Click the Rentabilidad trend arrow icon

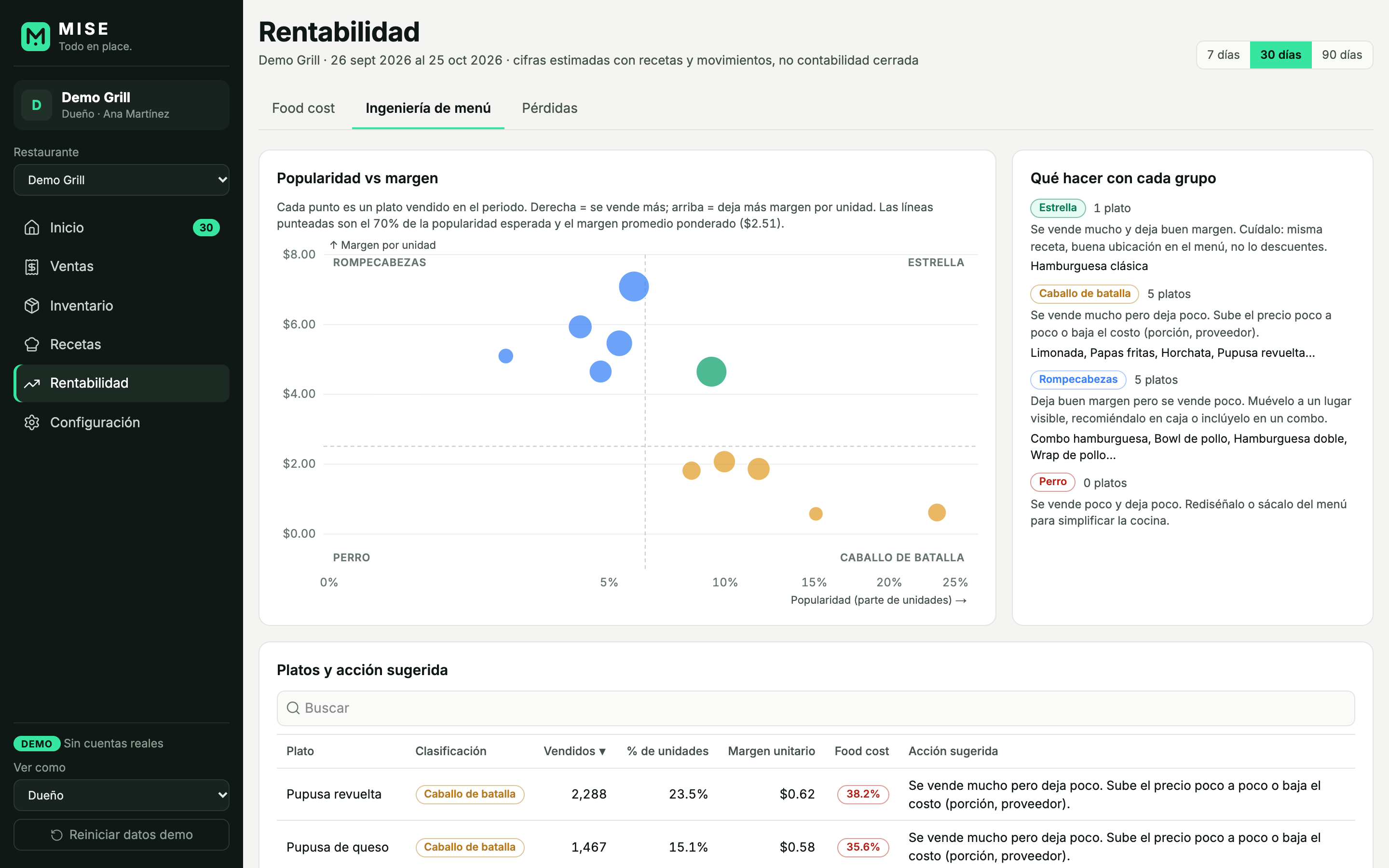coord(32,383)
